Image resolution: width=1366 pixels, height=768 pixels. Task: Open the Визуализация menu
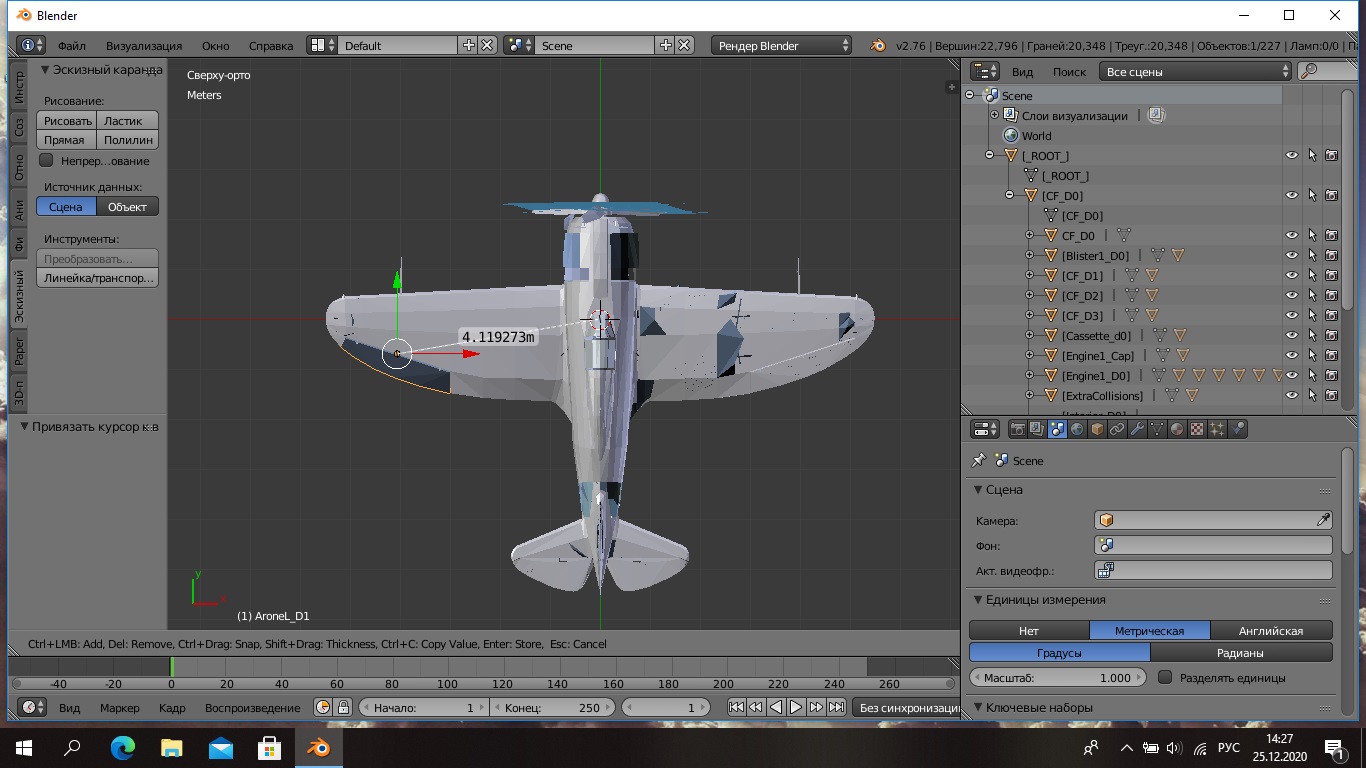coord(144,46)
